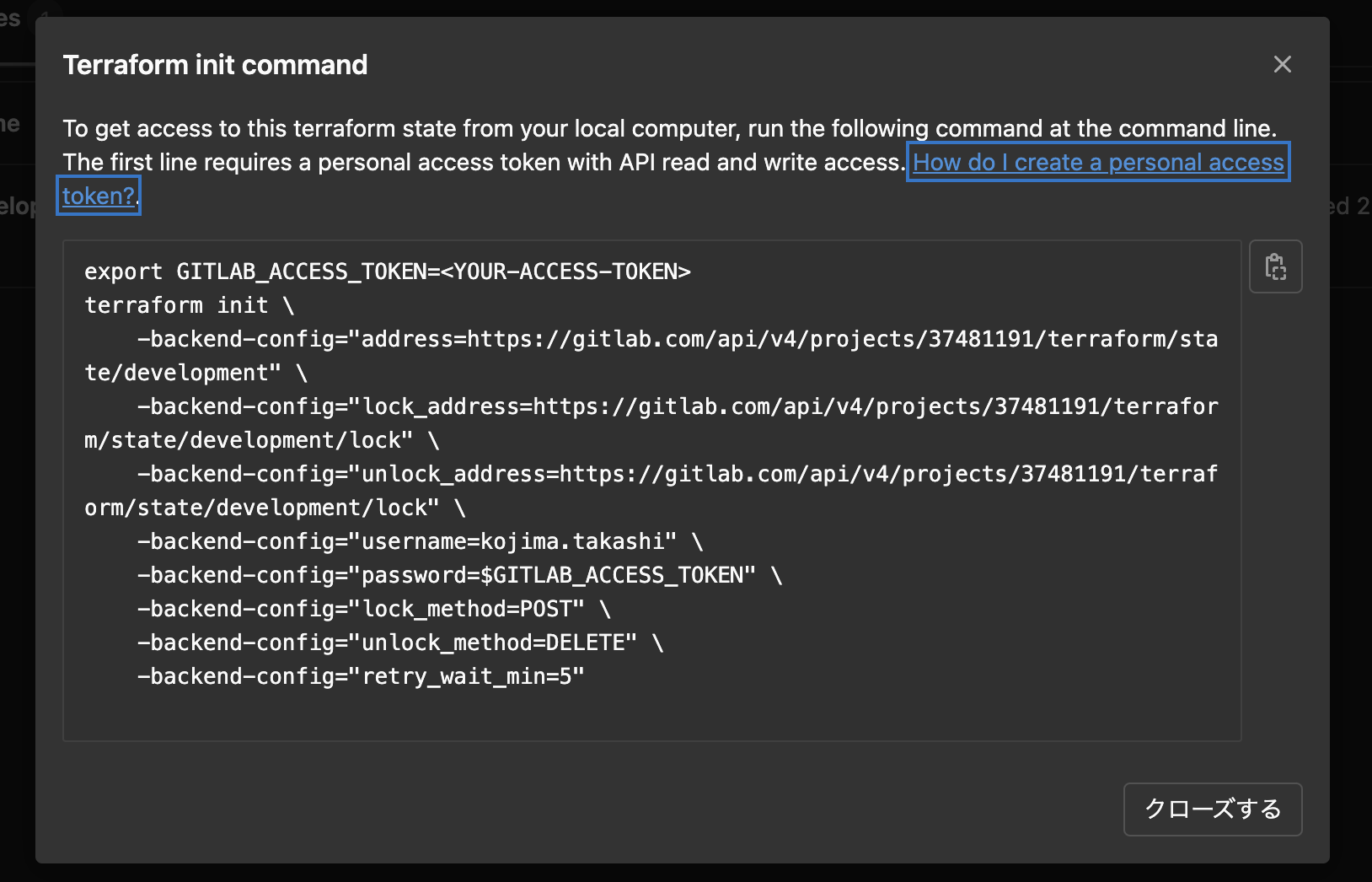Image resolution: width=1372 pixels, height=882 pixels.
Task: Click the username=kojima.takashi line
Action: point(419,540)
